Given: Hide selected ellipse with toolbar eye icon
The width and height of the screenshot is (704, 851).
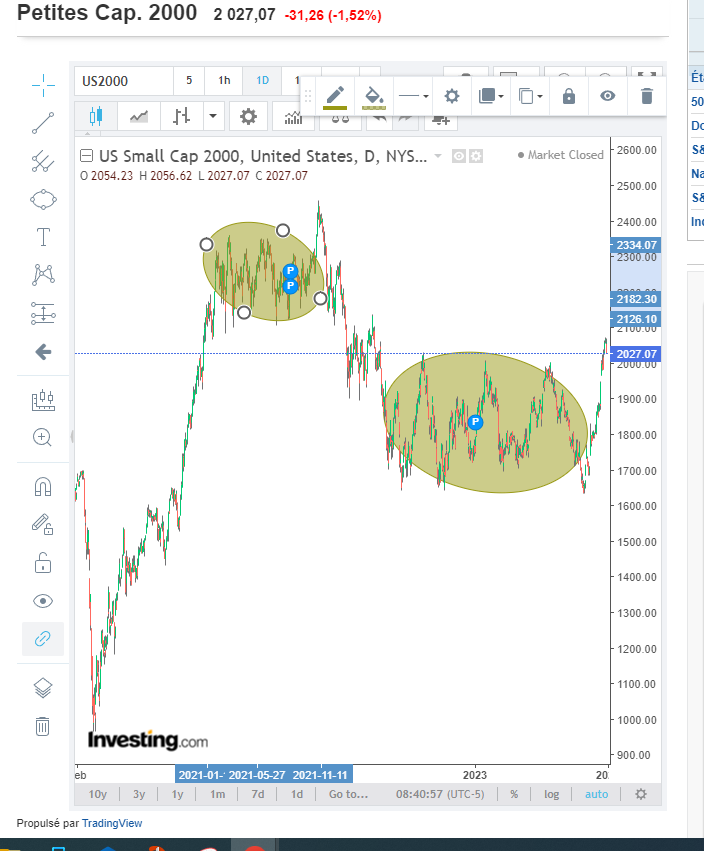Looking at the screenshot, I should coord(607,96).
